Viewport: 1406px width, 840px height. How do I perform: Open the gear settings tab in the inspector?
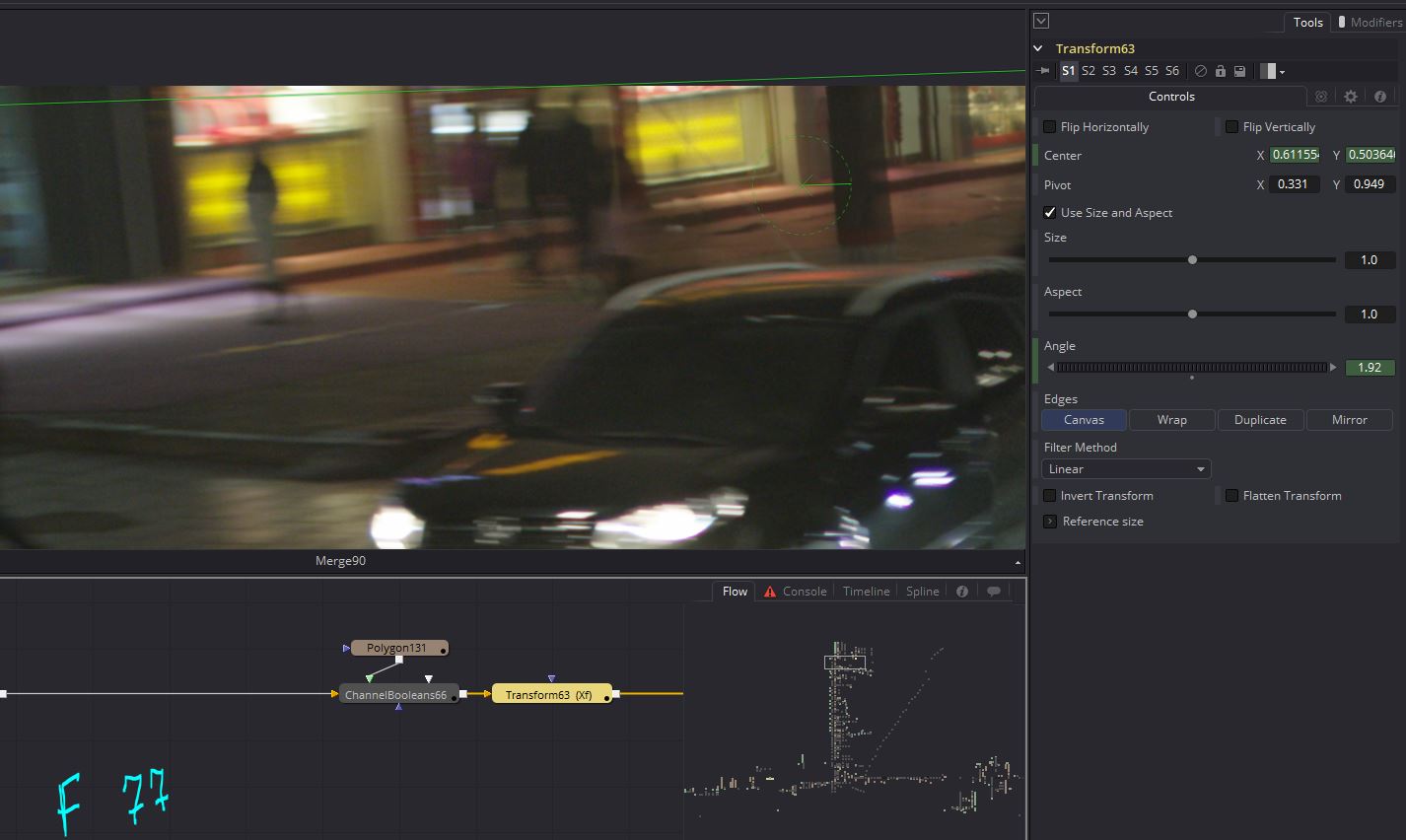pyautogui.click(x=1351, y=97)
